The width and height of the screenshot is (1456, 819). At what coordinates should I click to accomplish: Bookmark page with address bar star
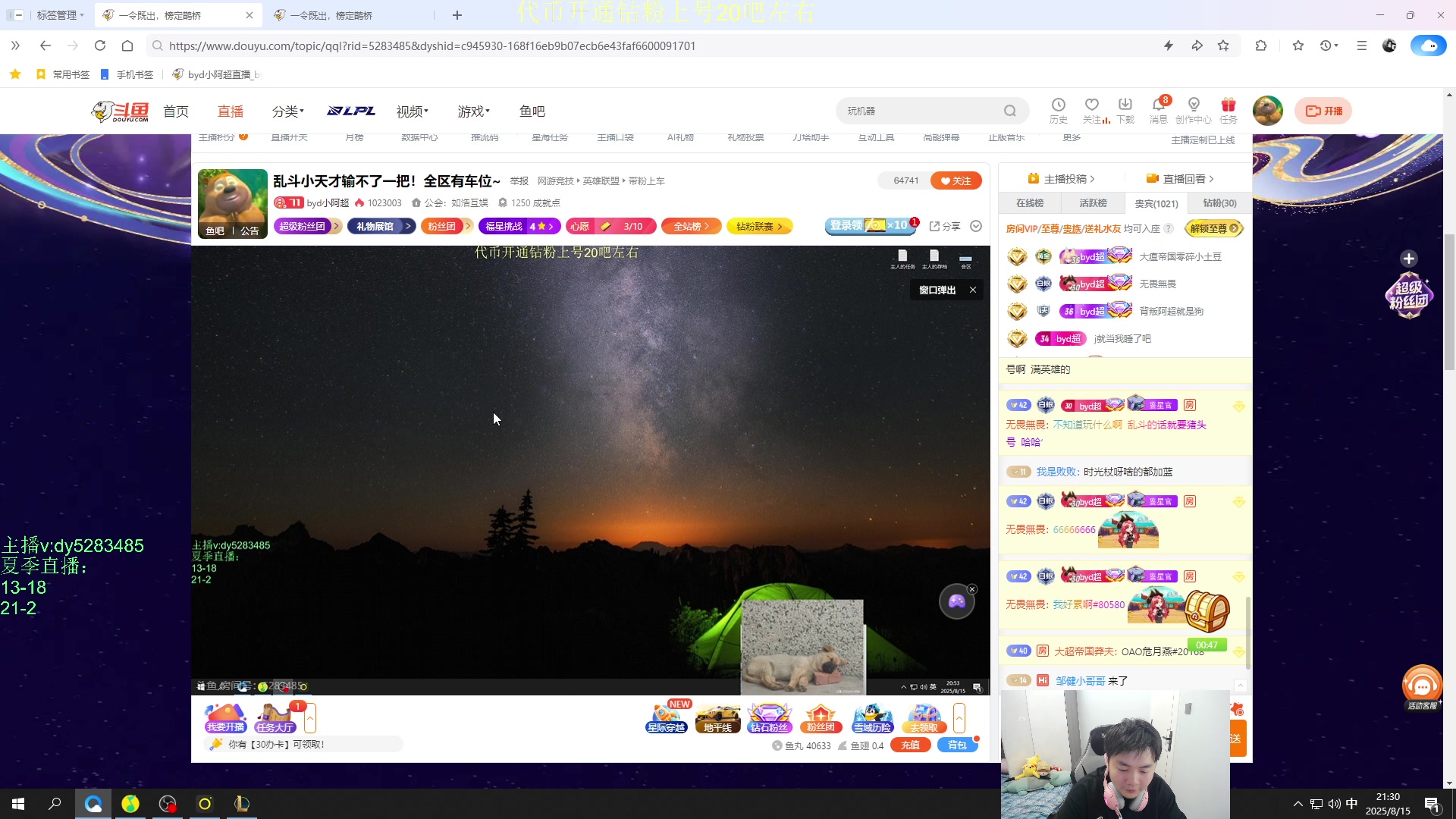coord(1223,45)
